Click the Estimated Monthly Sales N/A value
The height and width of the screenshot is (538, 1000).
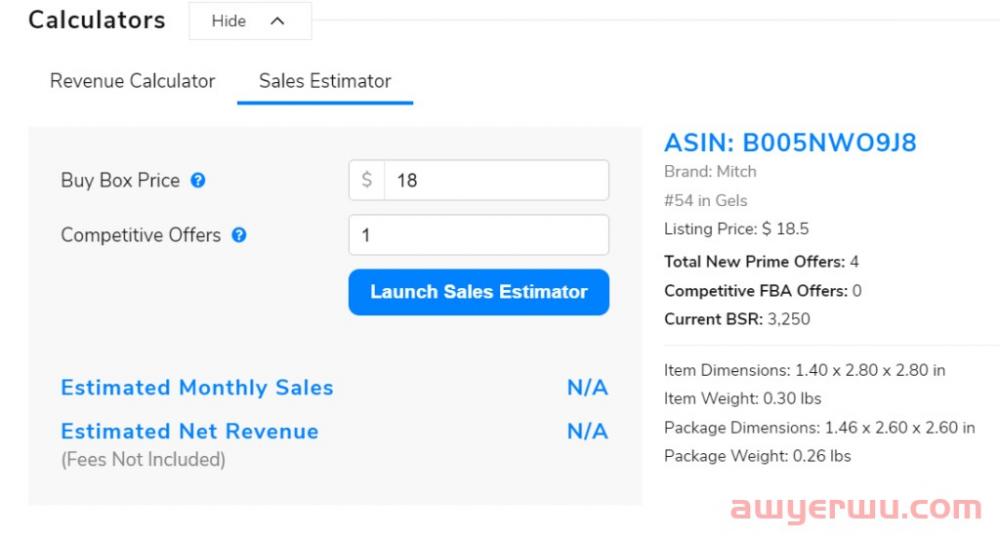coord(587,388)
